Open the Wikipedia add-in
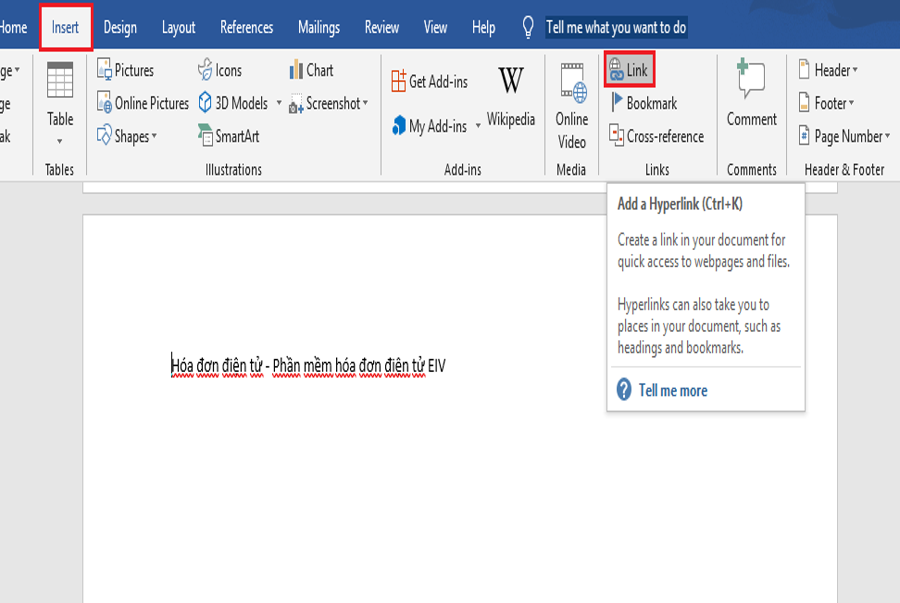The width and height of the screenshot is (900, 603). pyautogui.click(x=511, y=96)
